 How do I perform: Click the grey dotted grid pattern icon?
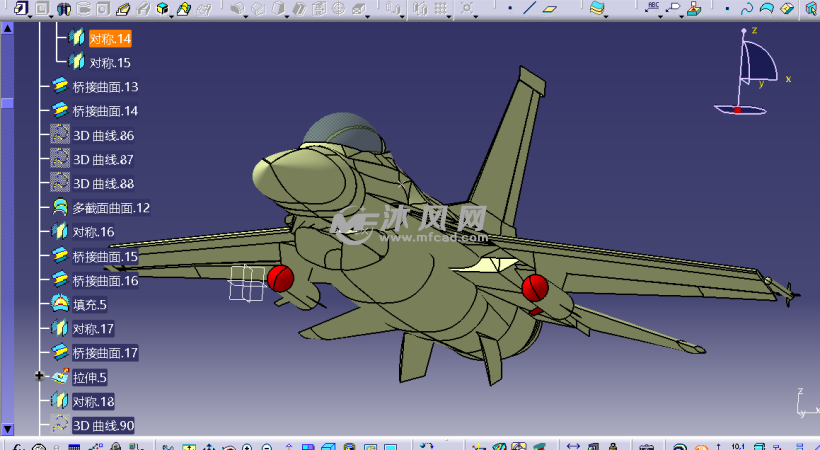tap(441, 8)
